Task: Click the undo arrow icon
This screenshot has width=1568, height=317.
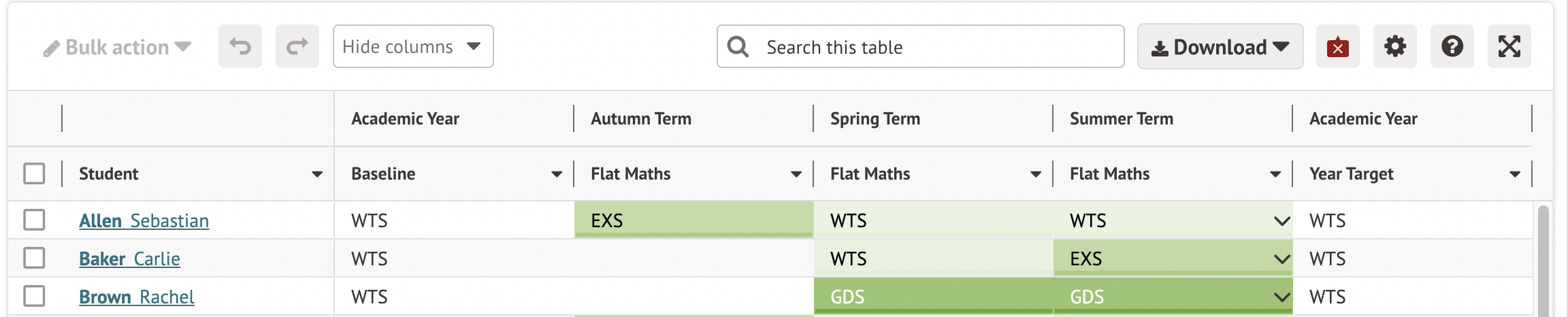Action: [x=240, y=47]
